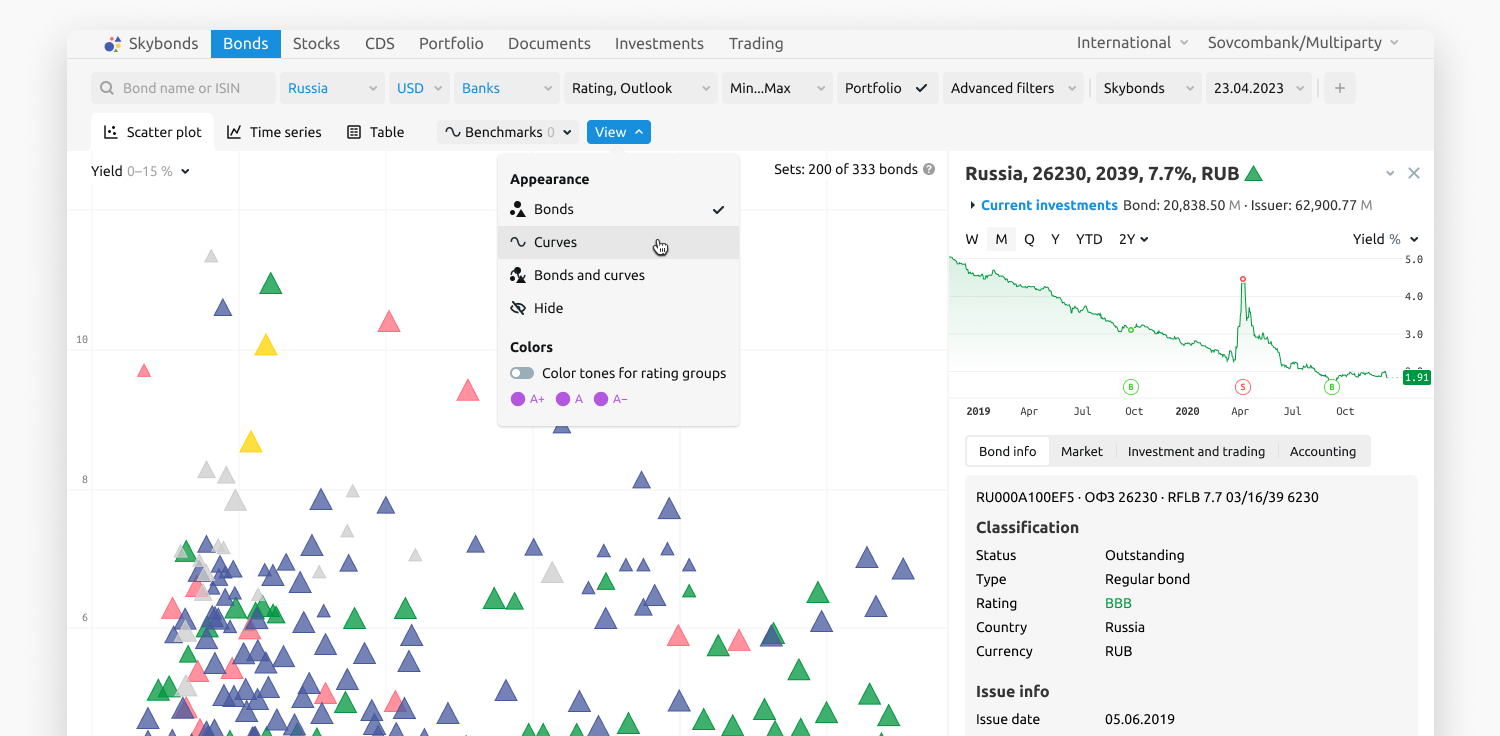Switch to Investment and trading tab
Viewport: 1500px width, 736px height.
coord(1196,451)
